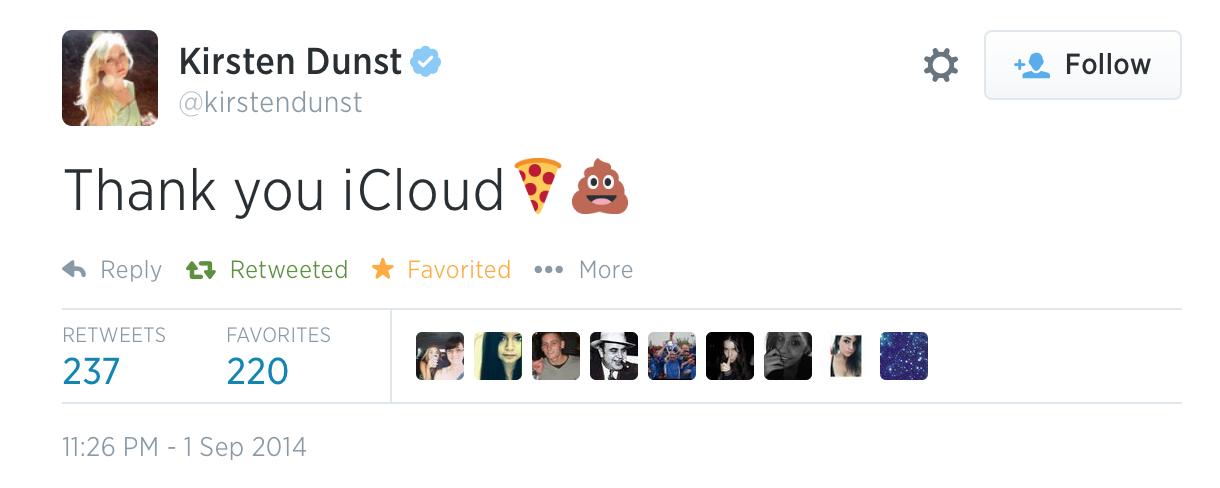Open the settings gear menu
This screenshot has width=1220, height=488.
[x=940, y=66]
